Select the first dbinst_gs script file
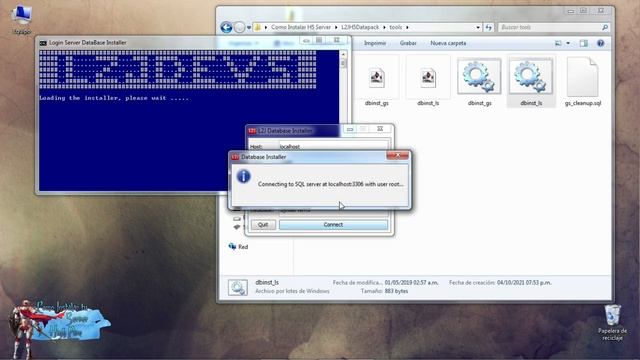Viewport: 640px width, 360px height. pos(377,82)
